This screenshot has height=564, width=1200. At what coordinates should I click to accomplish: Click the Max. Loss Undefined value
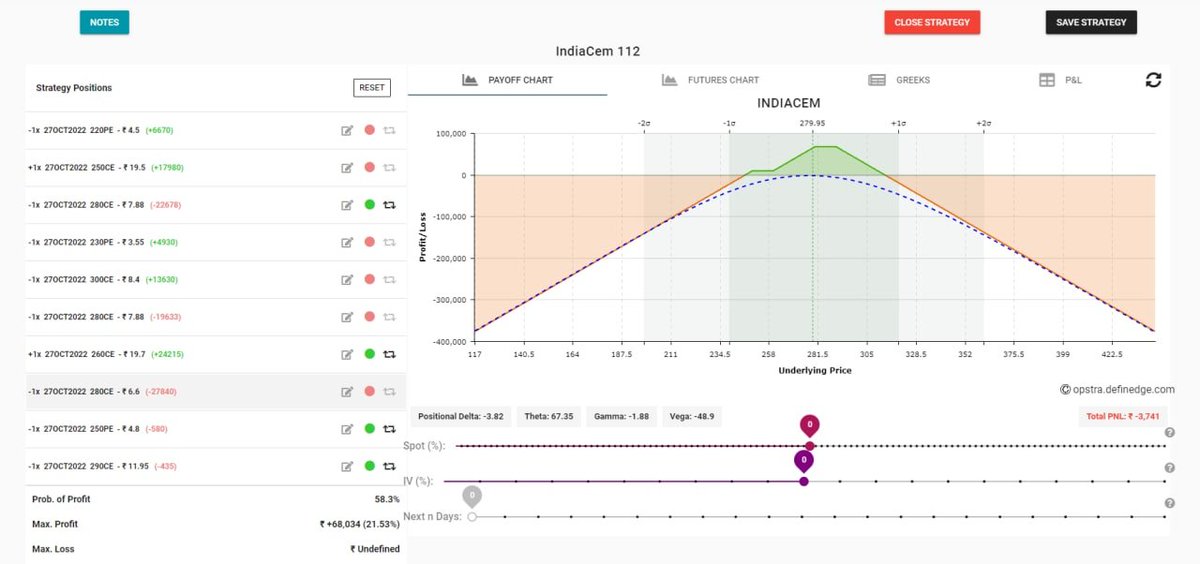pyautogui.click(x=375, y=549)
